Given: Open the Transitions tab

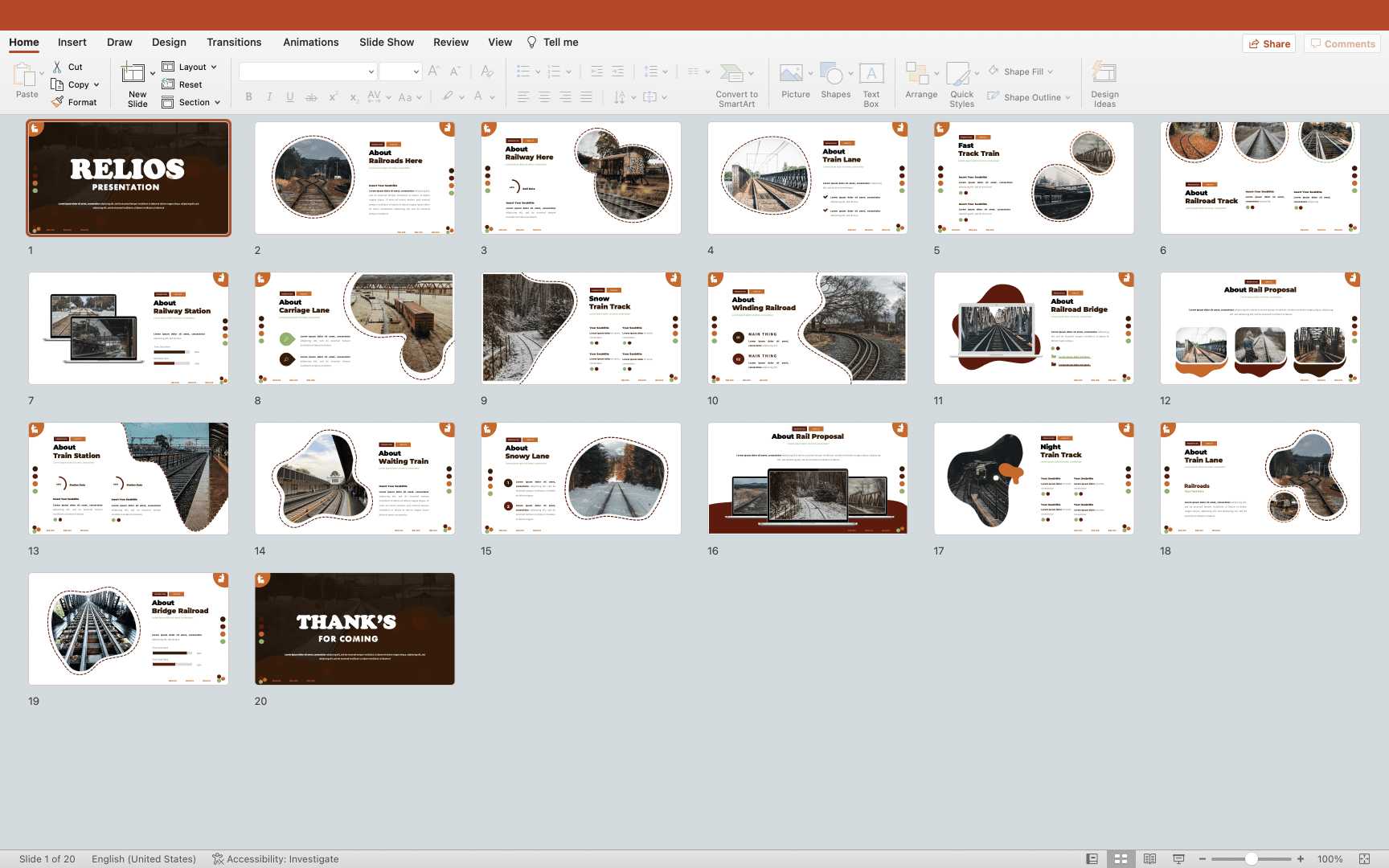Looking at the screenshot, I should [234, 42].
